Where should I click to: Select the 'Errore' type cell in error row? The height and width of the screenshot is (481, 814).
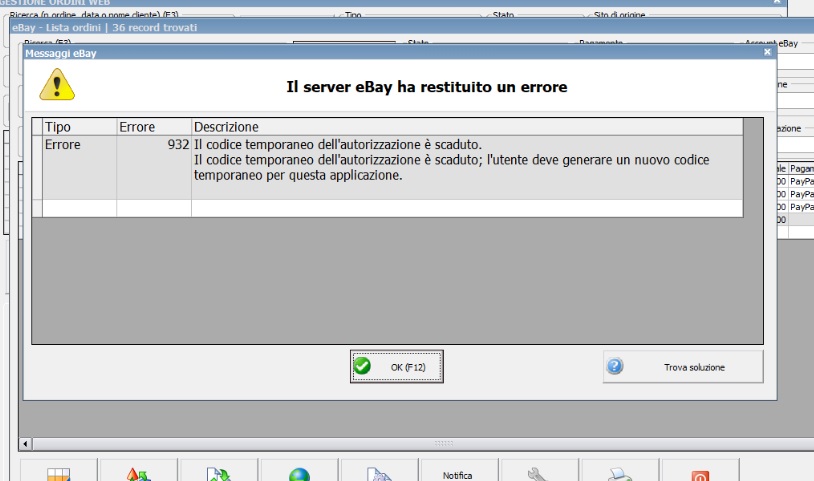pyautogui.click(x=79, y=167)
